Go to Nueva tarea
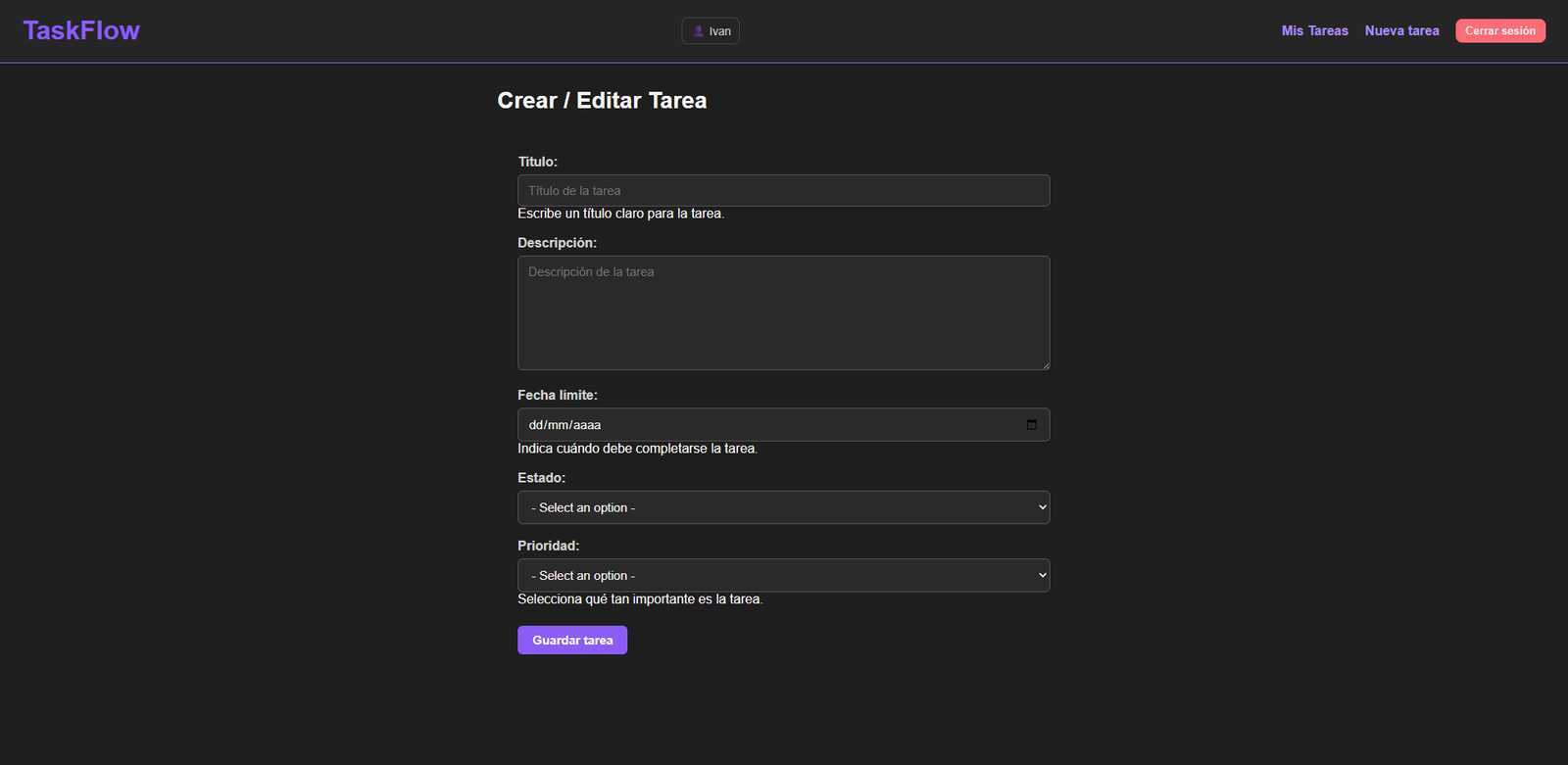 [x=1401, y=31]
